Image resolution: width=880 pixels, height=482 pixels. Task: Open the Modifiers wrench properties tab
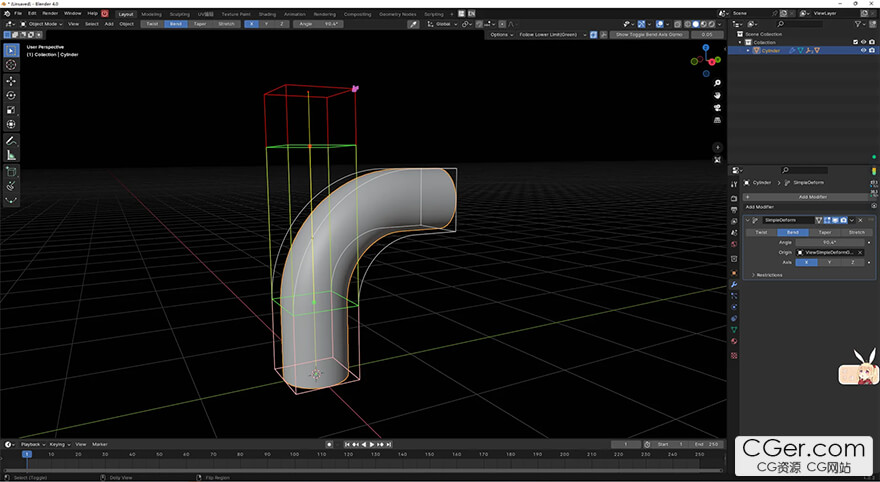[x=734, y=285]
